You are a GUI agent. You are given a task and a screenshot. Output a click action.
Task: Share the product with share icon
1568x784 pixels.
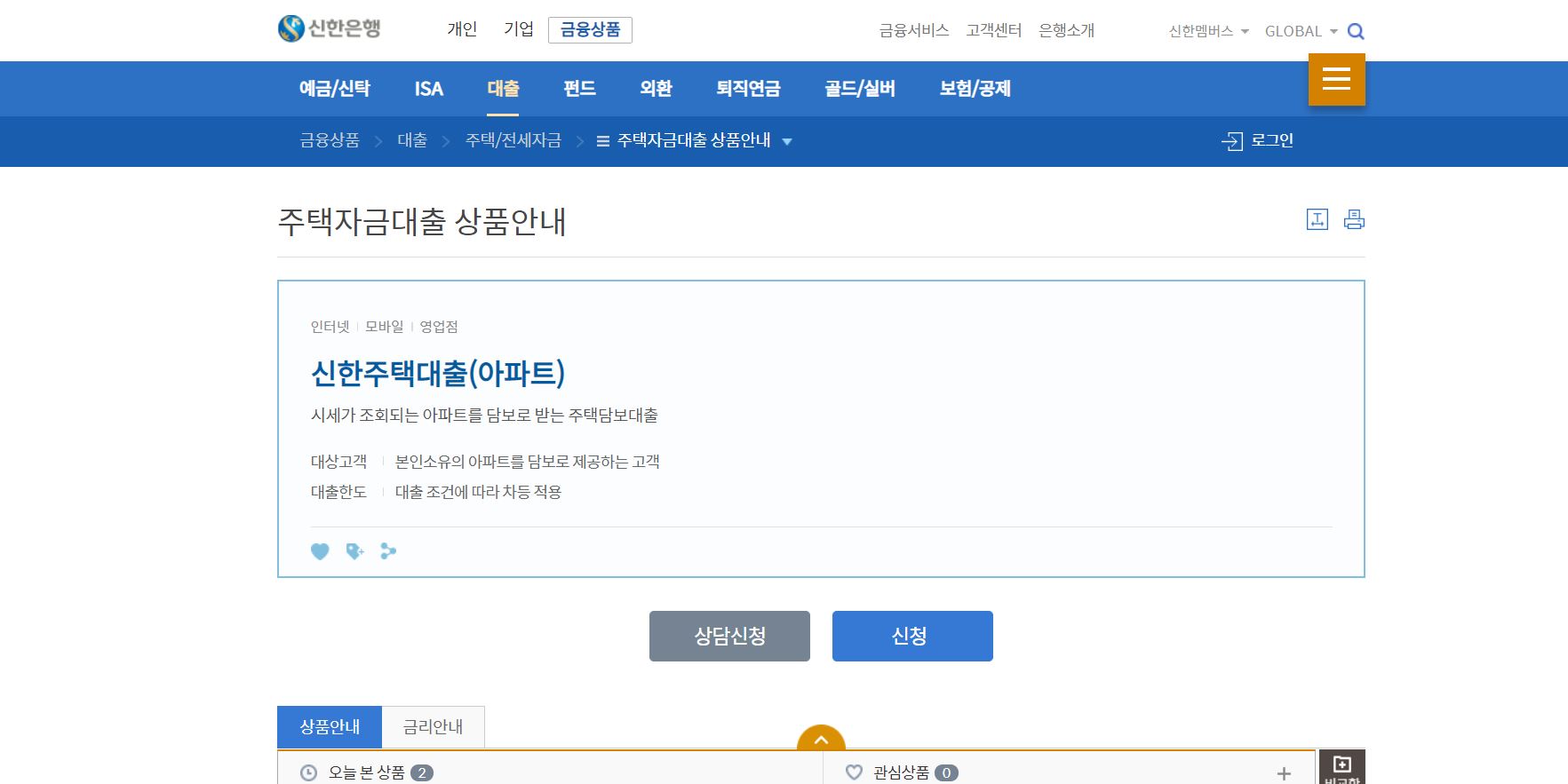pyautogui.click(x=388, y=551)
